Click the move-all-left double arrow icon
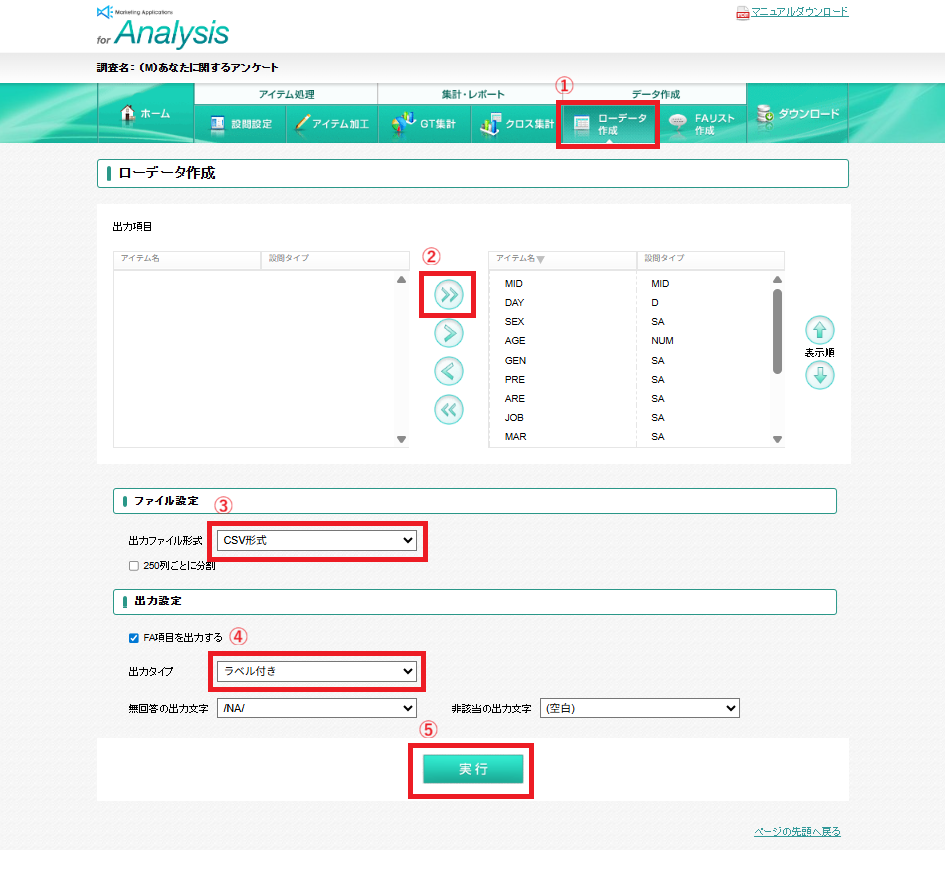 tap(448, 409)
